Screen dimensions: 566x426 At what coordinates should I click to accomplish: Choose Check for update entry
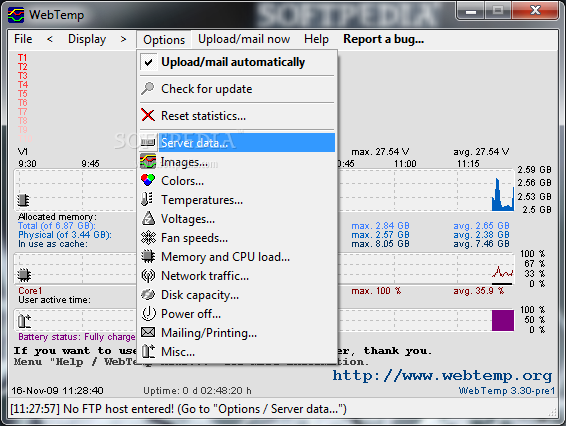coord(237,89)
